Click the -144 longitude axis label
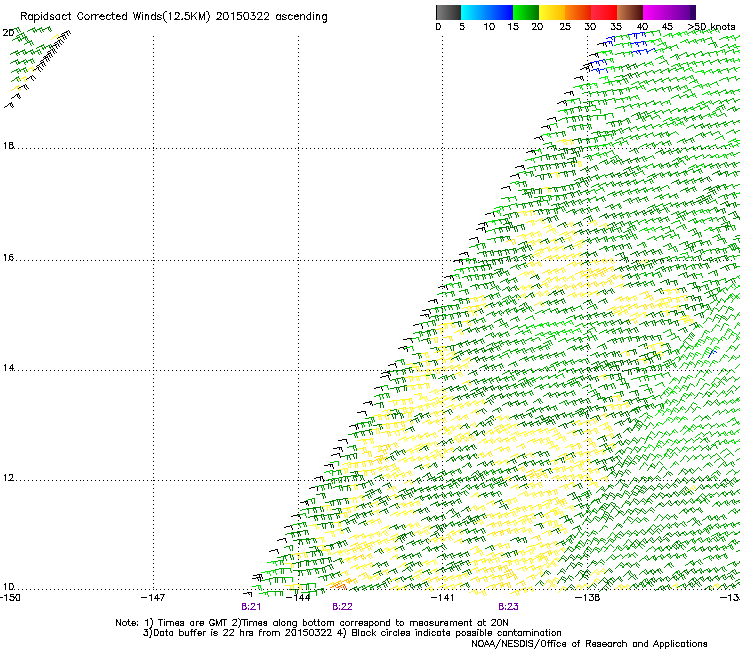The width and height of the screenshot is (740, 650). tap(298, 598)
